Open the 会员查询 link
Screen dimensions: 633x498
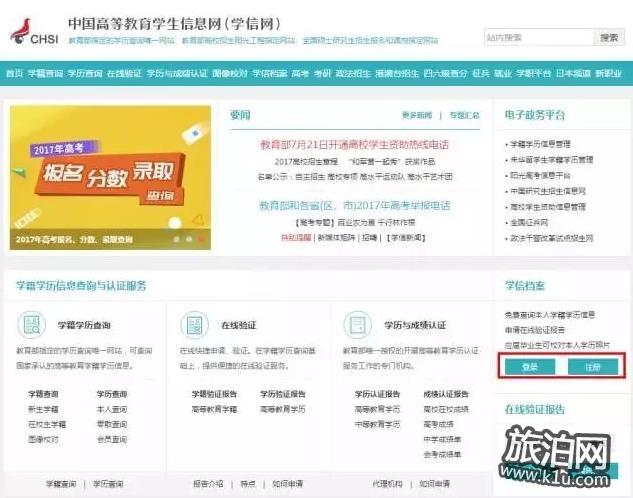tap(112, 439)
